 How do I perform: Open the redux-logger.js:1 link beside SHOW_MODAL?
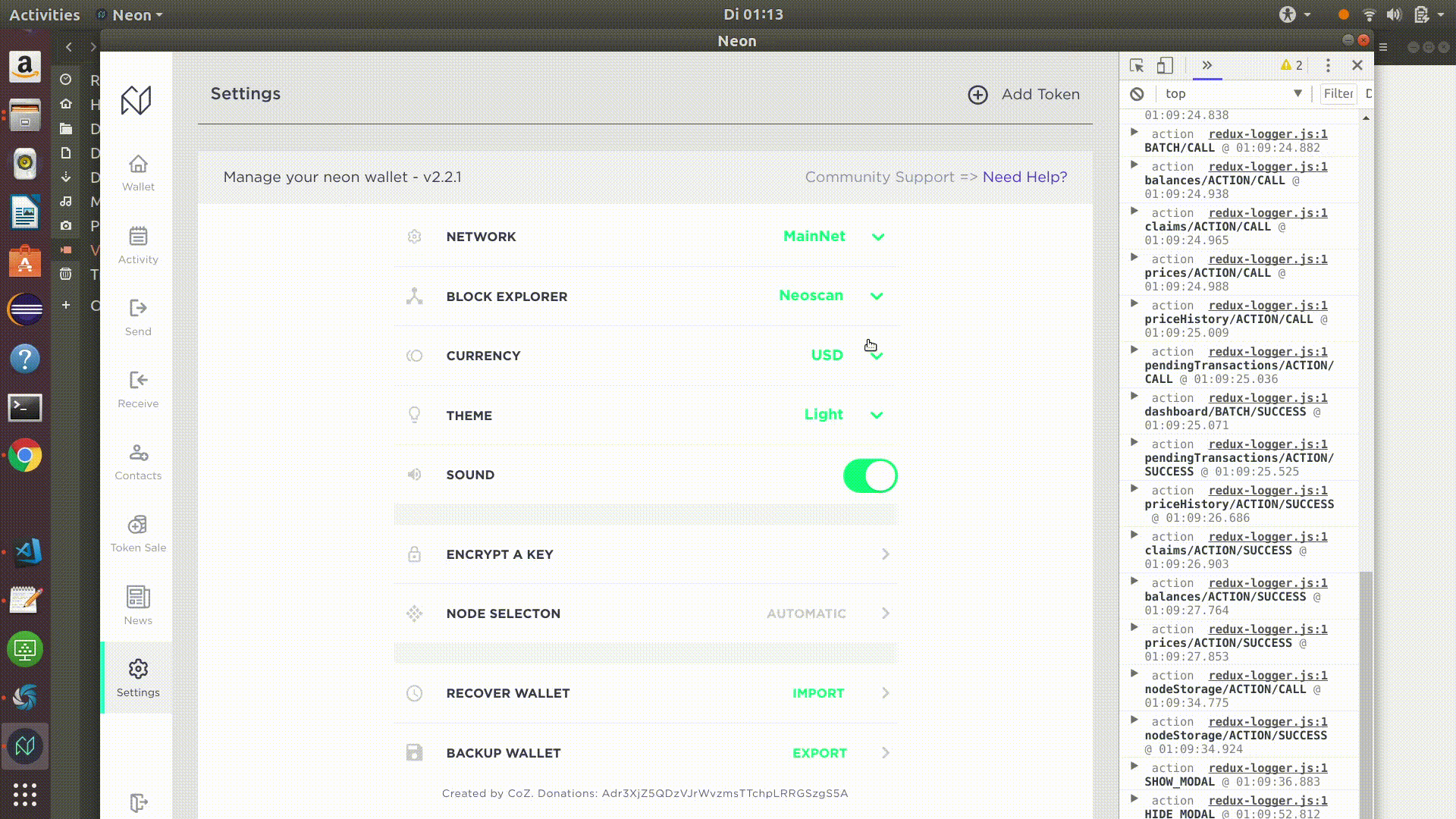click(x=1268, y=768)
